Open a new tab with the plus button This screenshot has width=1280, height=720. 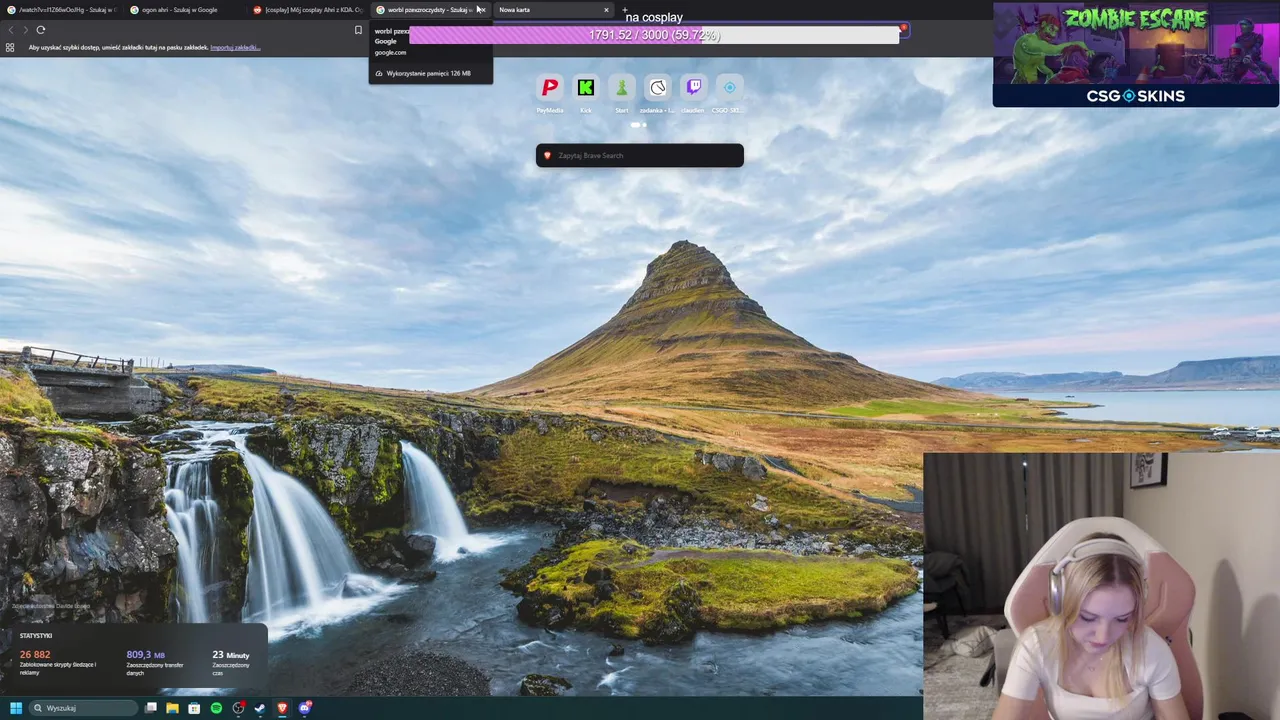[x=625, y=10]
